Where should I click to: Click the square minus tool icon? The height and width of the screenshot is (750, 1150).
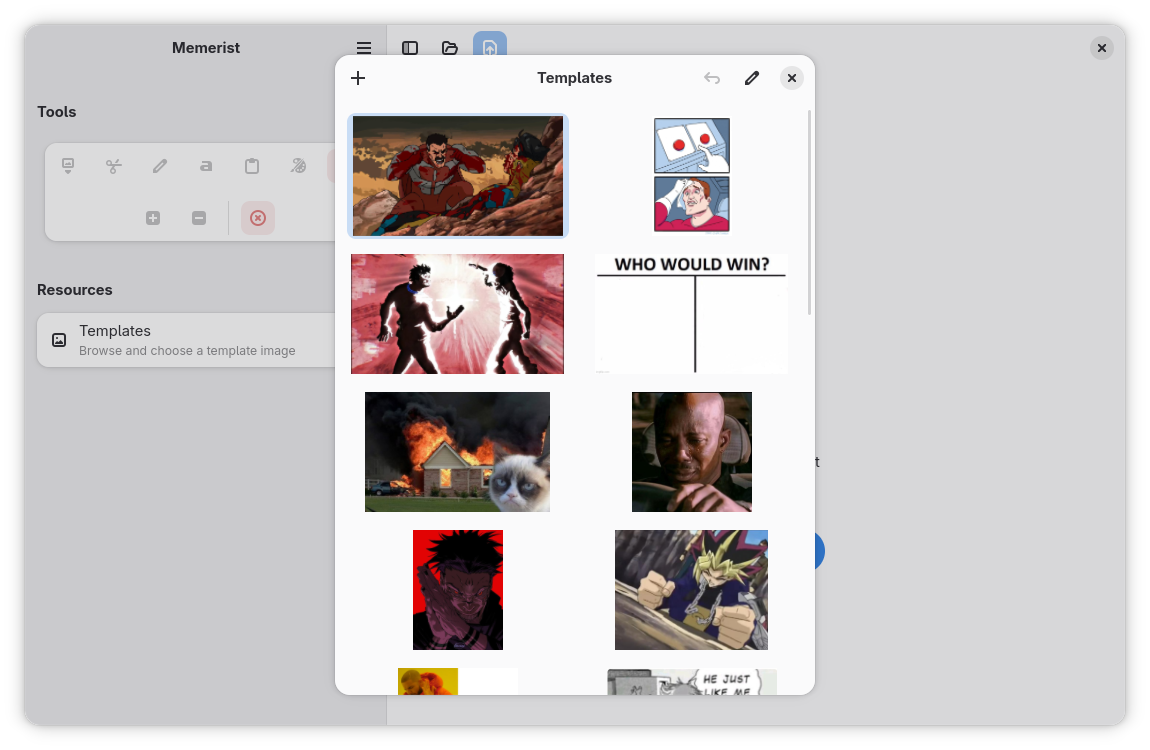(199, 218)
